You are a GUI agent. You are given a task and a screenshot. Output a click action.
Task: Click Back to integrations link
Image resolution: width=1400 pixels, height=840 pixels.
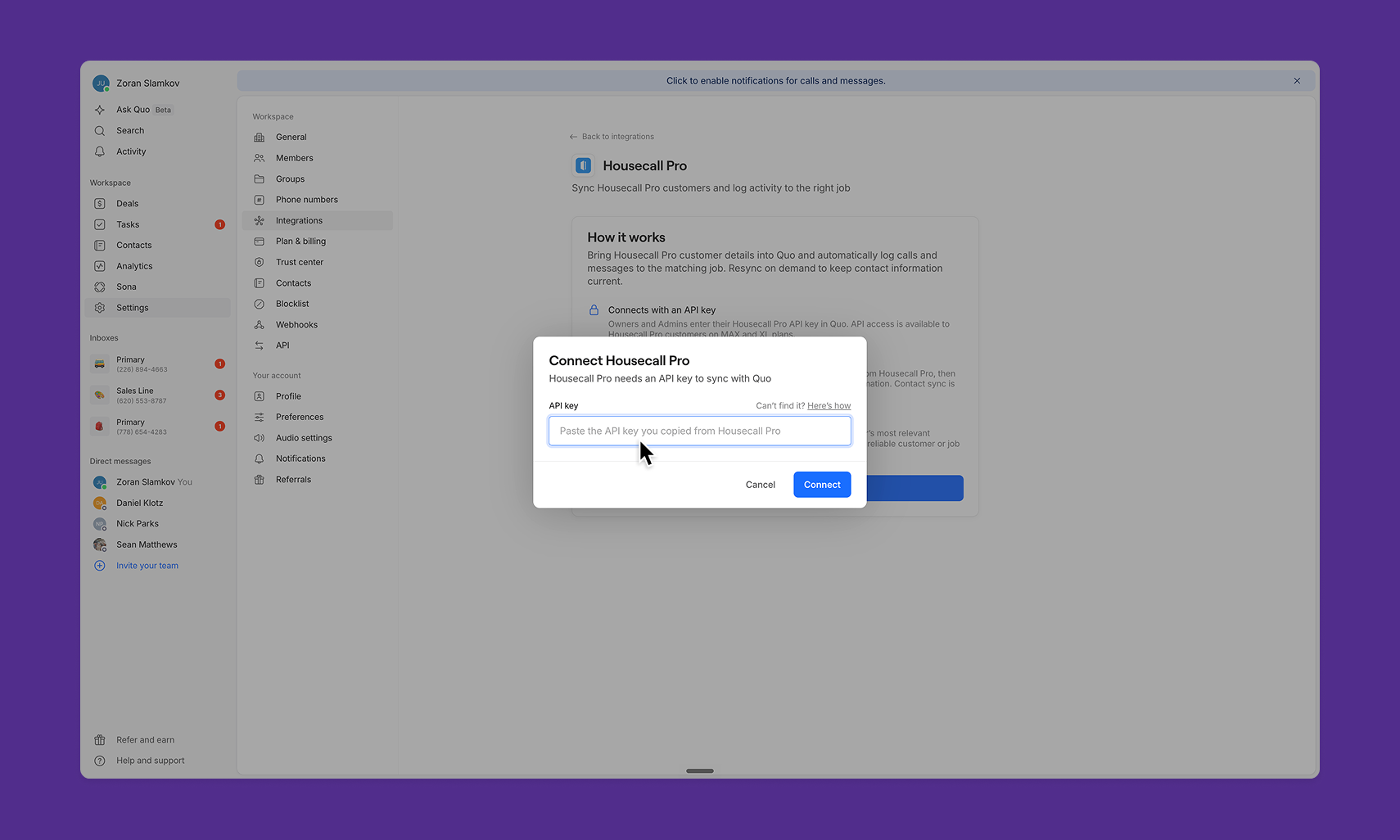(612, 137)
